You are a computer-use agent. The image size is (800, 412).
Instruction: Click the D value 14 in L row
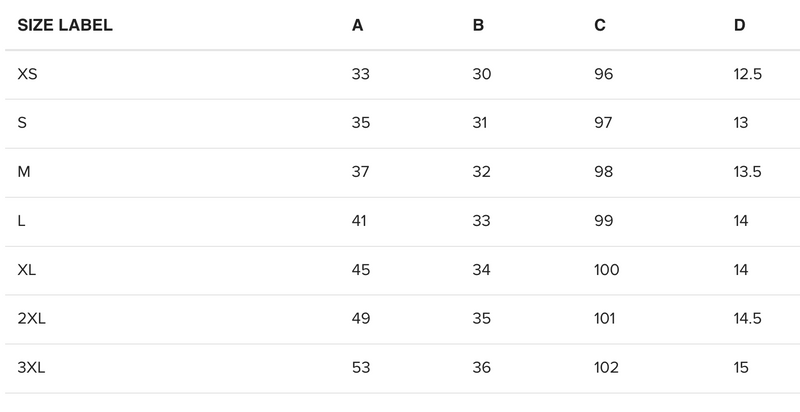(741, 221)
